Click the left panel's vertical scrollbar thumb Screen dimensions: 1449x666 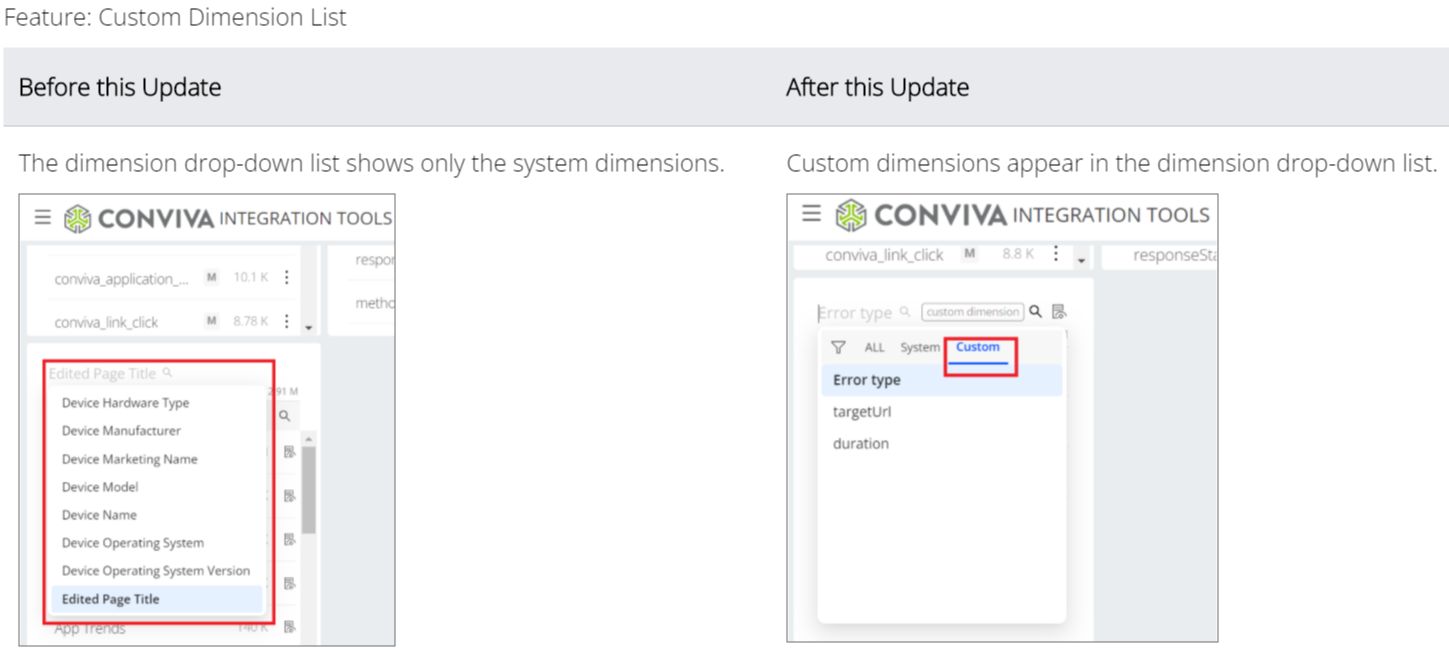[309, 490]
